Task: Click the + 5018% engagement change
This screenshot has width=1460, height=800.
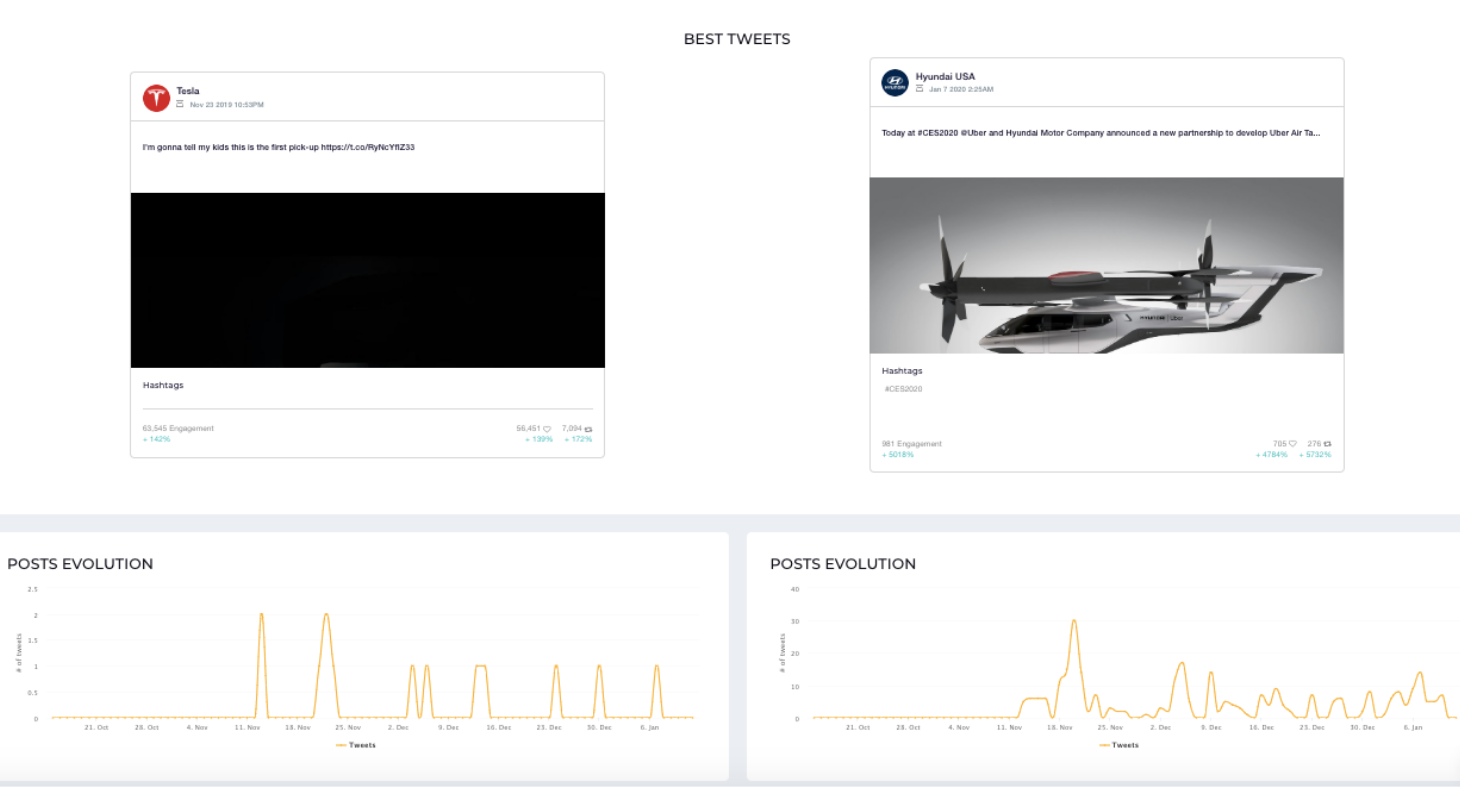Action: [898, 455]
